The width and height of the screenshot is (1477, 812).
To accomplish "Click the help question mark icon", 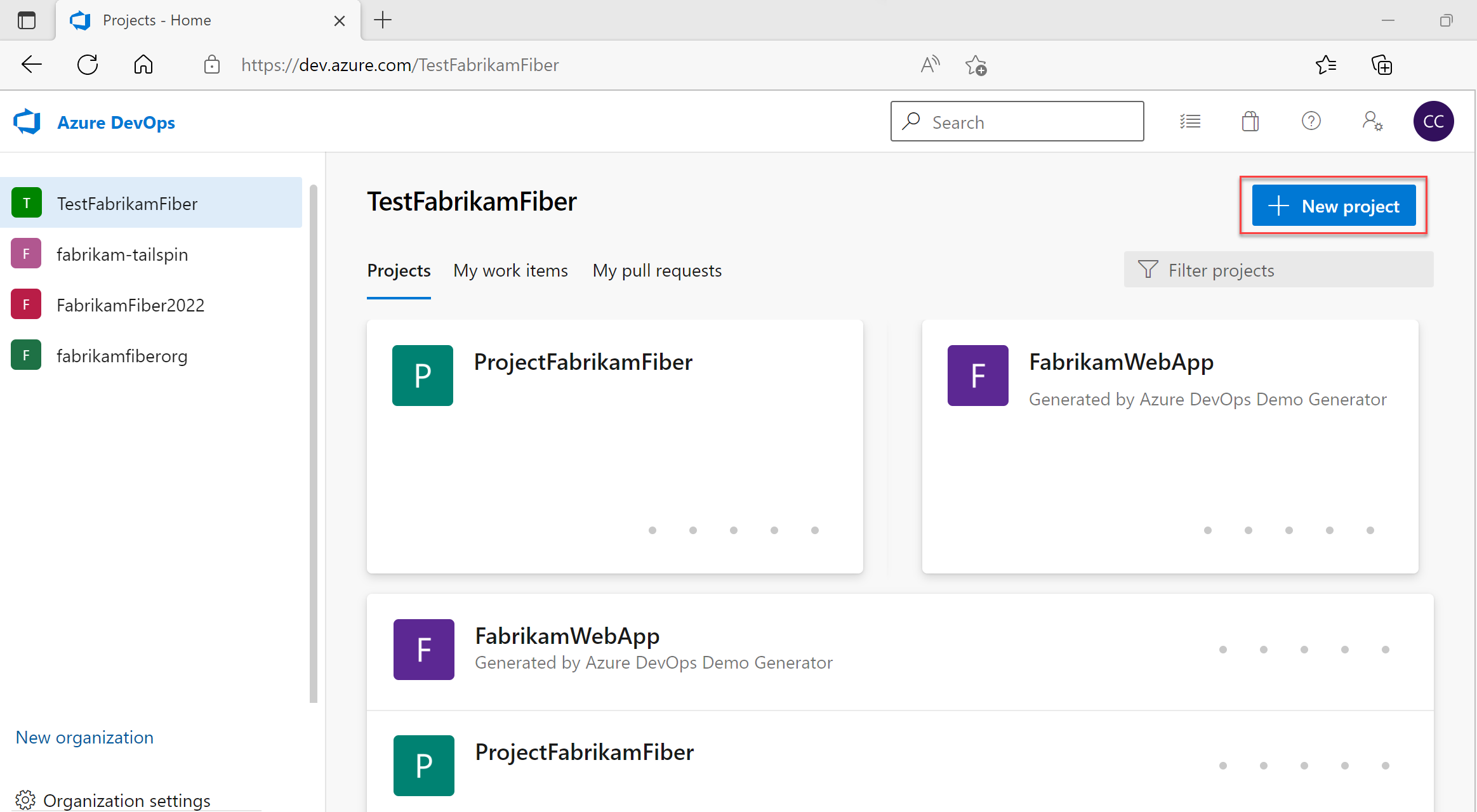I will 1310,122.
